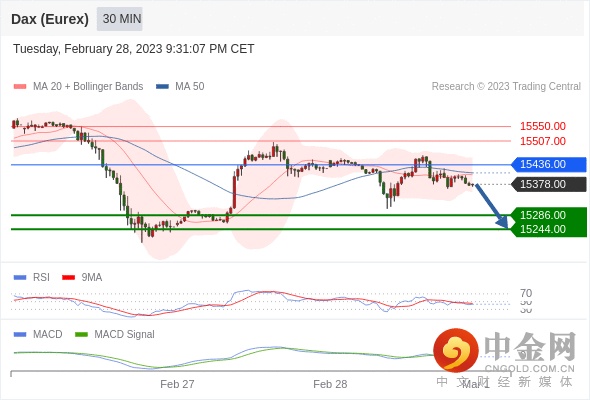590x400 pixels.
Task: Click the 30 MIN timeframe button
Action: click(x=120, y=19)
